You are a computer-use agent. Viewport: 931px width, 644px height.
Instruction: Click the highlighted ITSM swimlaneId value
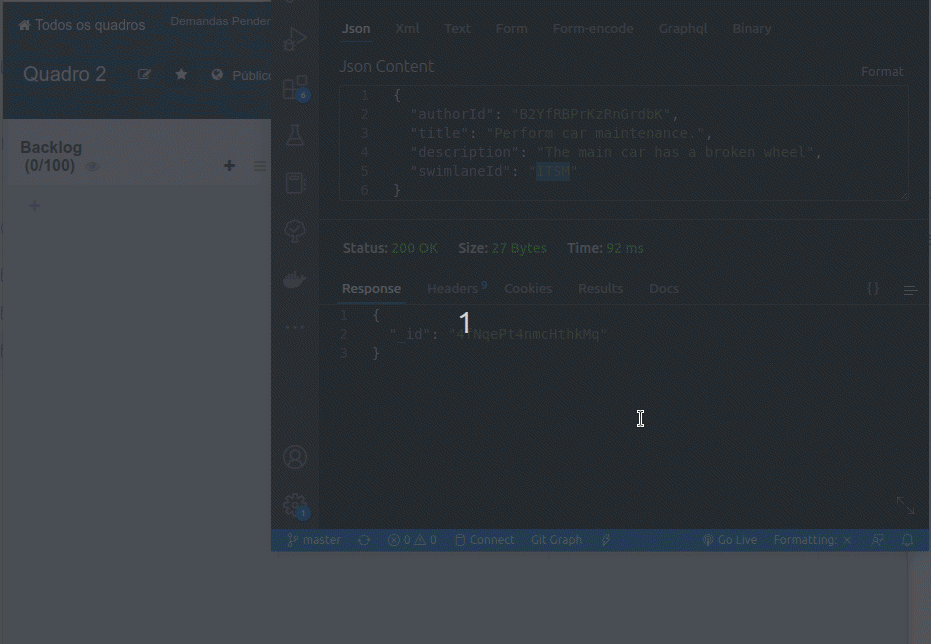[553, 172]
